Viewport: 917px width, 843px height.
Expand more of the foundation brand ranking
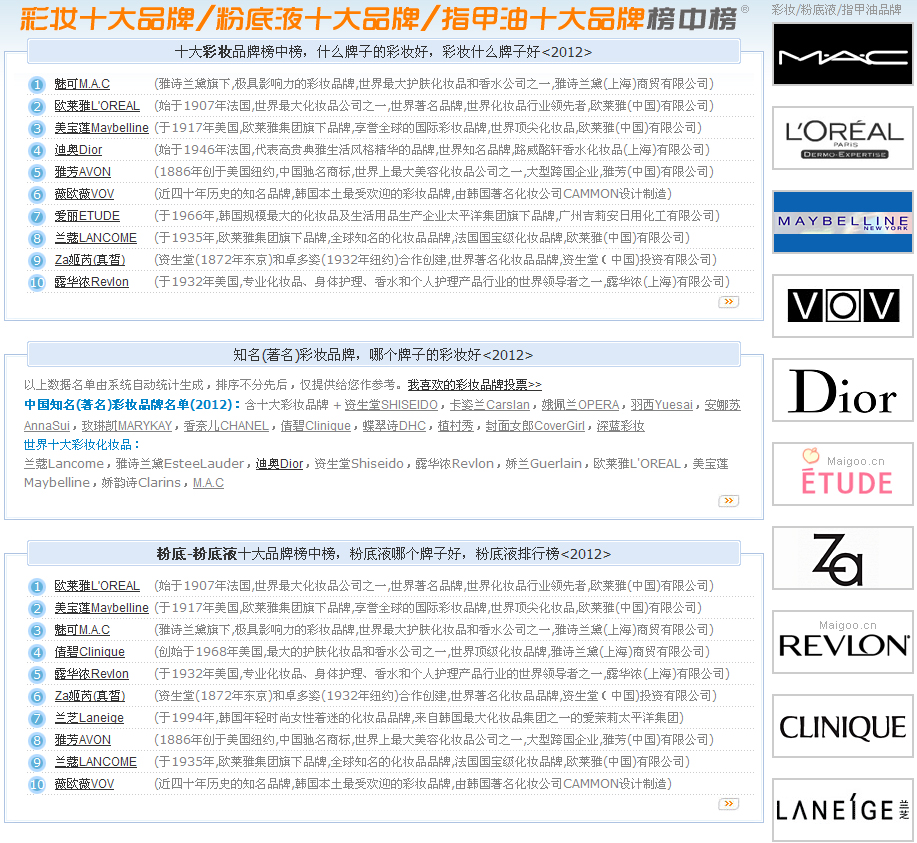728,803
